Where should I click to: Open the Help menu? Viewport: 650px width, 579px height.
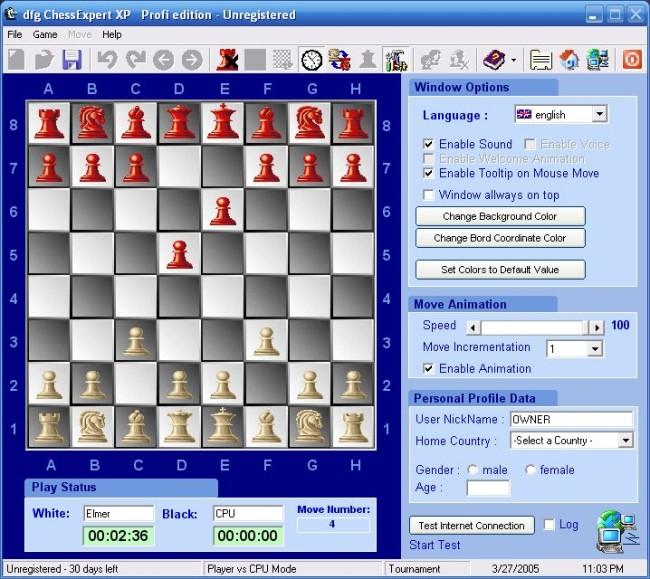point(112,34)
